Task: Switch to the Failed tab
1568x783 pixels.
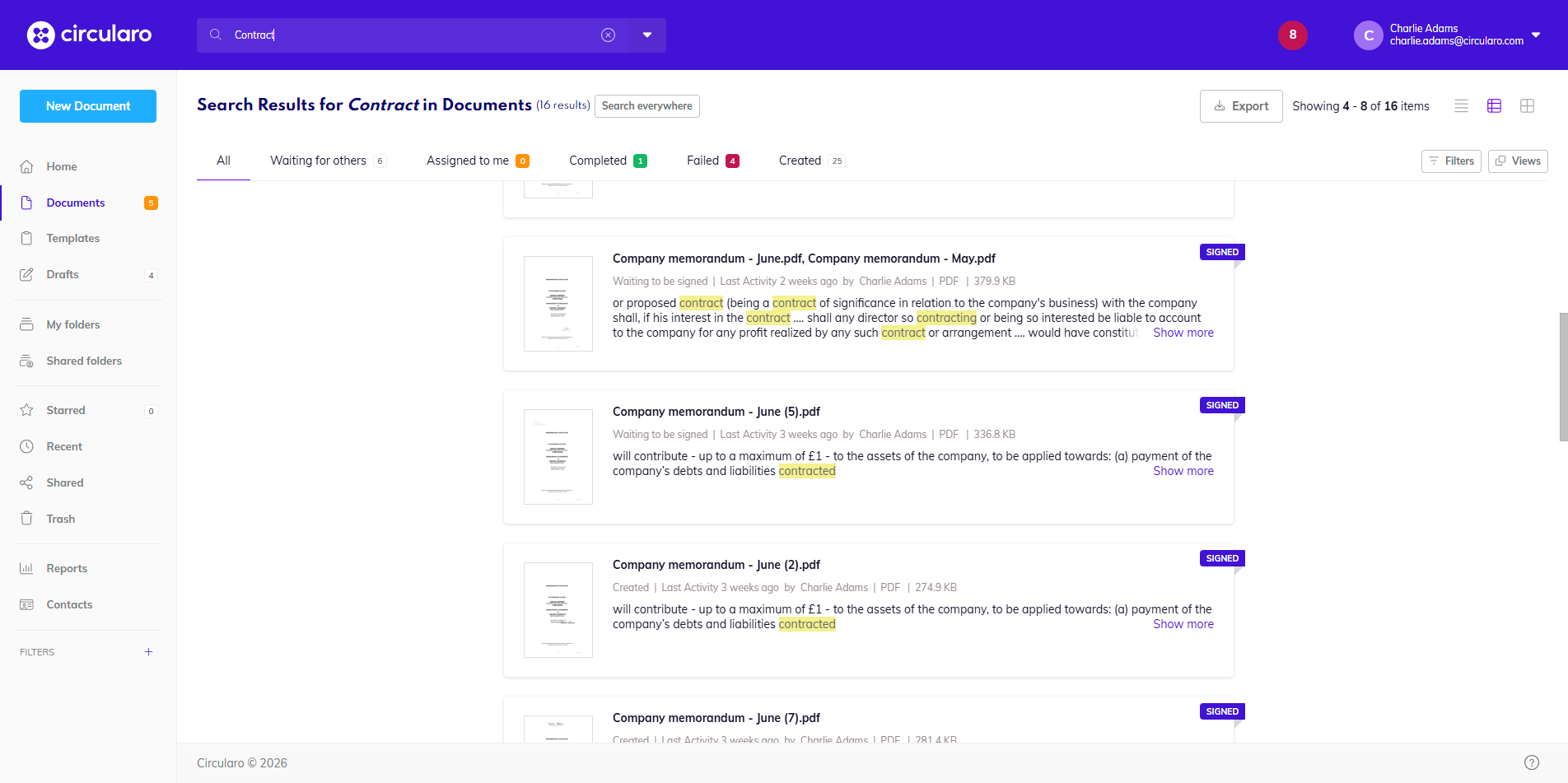Action: click(702, 160)
